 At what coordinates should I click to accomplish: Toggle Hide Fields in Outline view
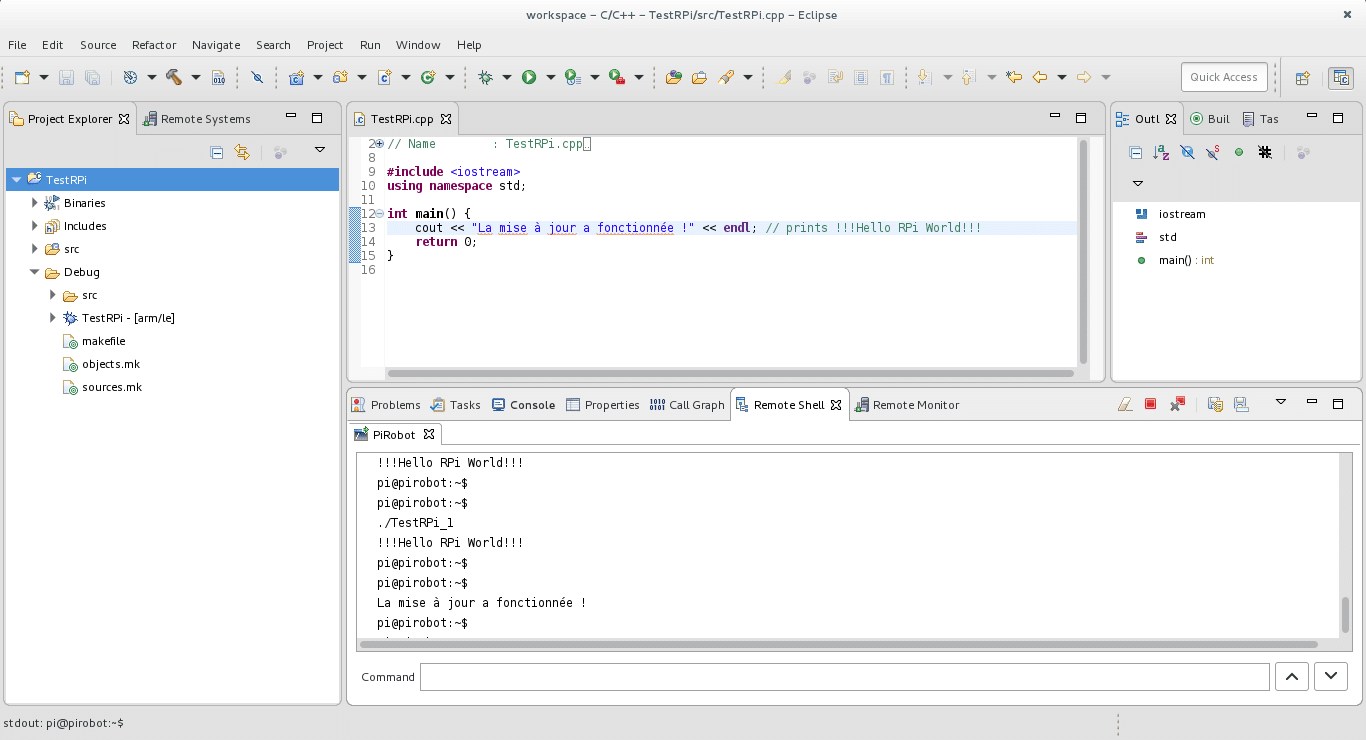click(x=1187, y=152)
